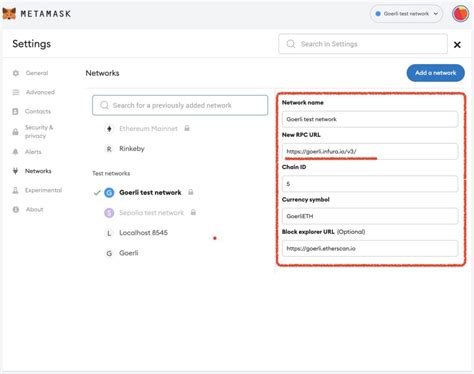Select Localhost 8545 network

pyautogui.click(x=143, y=233)
